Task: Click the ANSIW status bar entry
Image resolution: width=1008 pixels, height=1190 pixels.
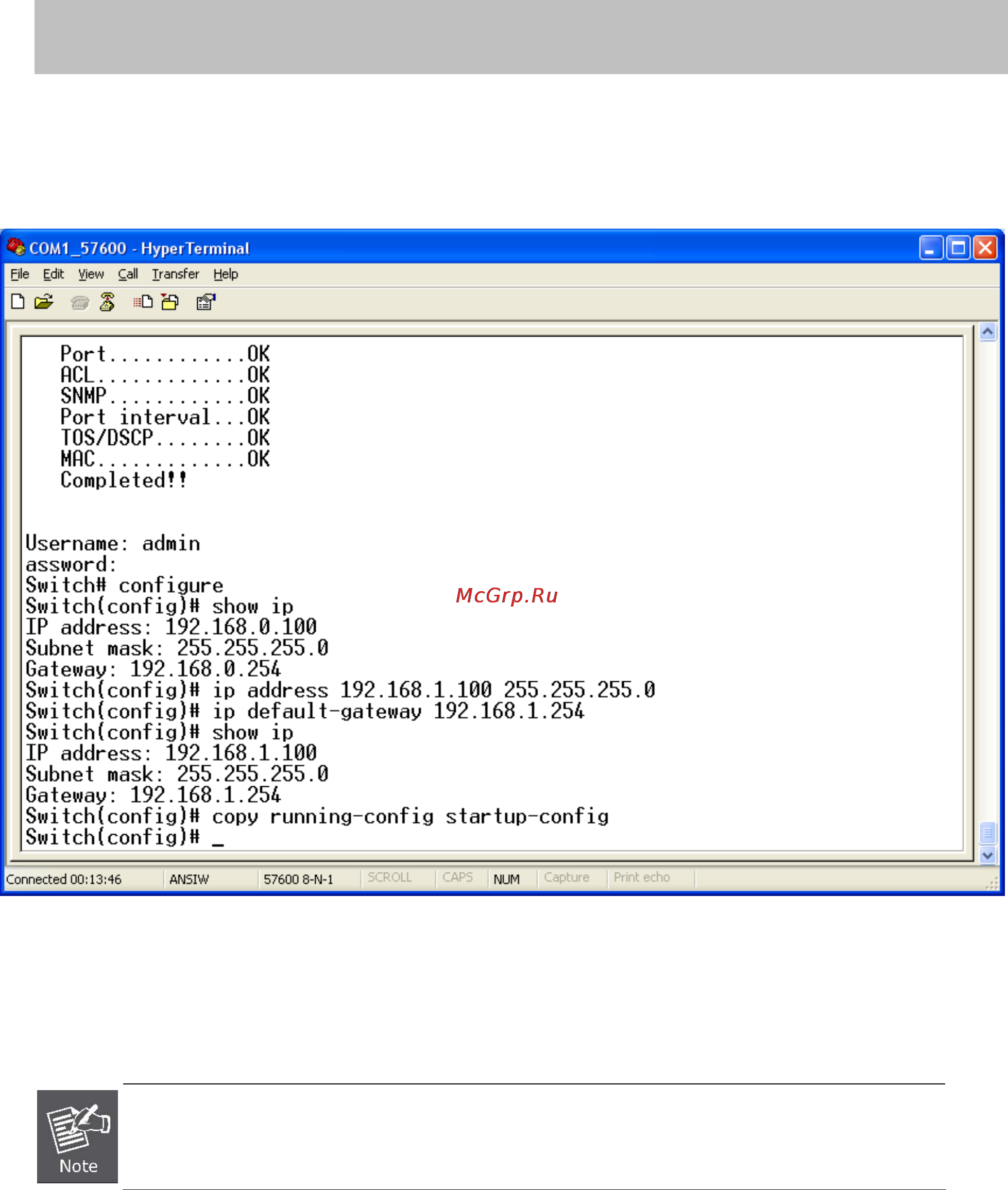Action: pos(189,878)
